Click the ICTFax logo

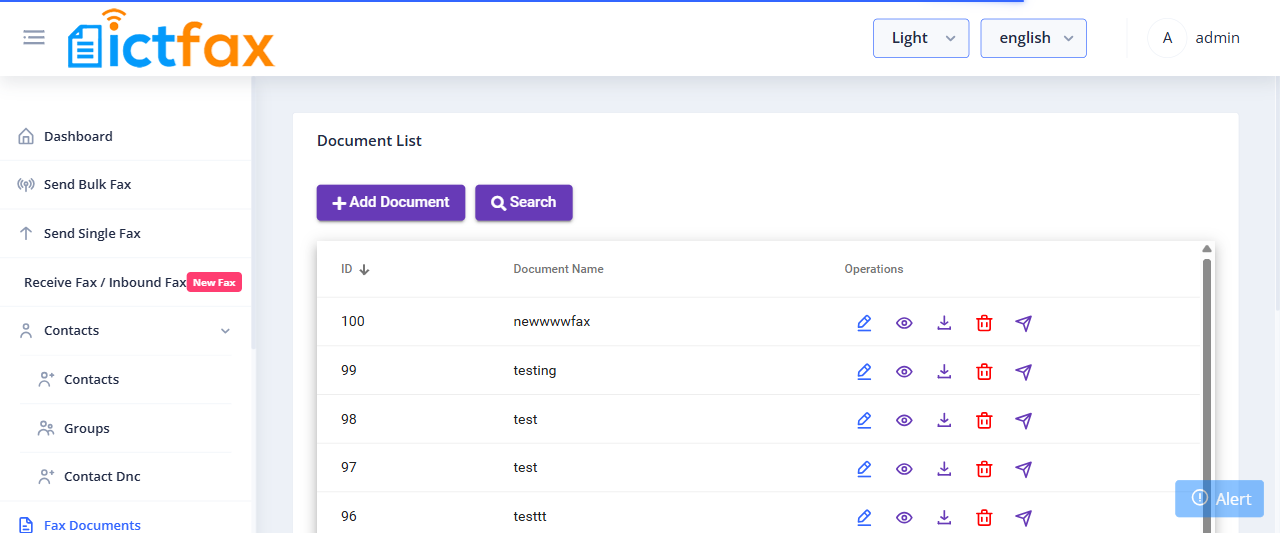click(171, 39)
